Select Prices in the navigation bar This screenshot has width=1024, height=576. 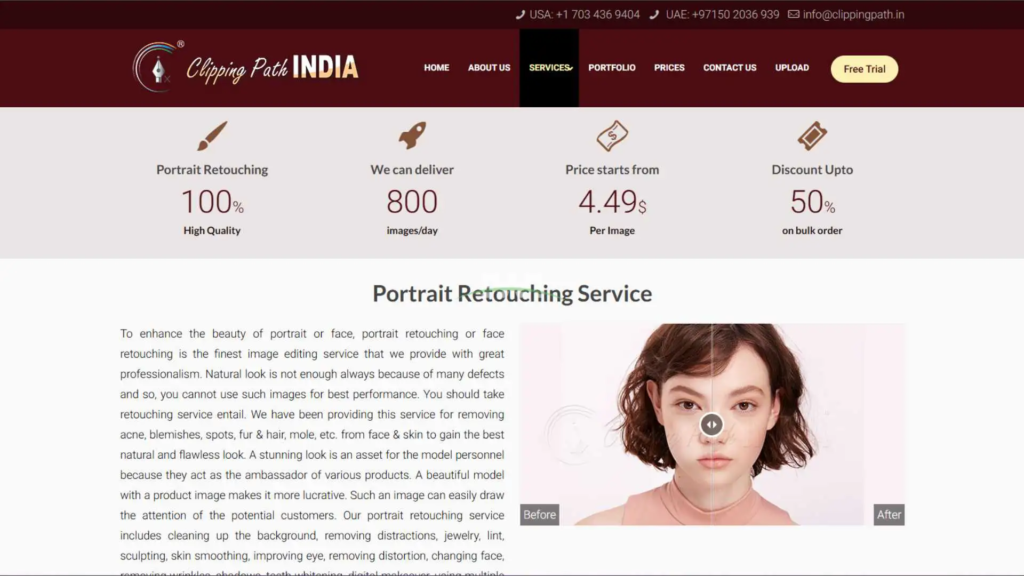669,68
